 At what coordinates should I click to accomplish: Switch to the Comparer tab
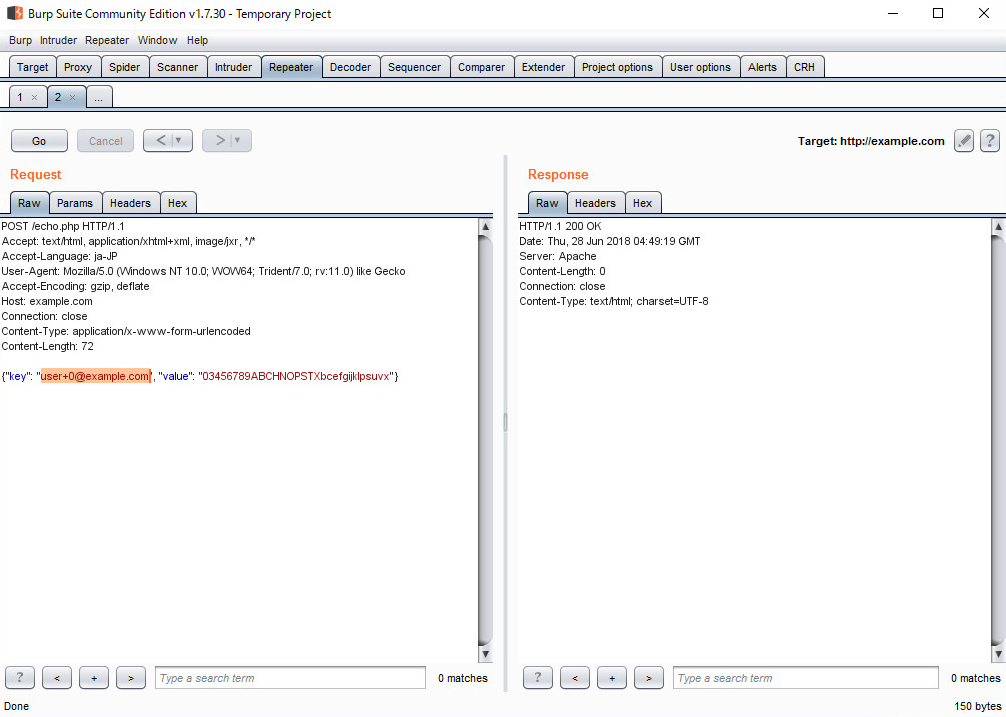(482, 67)
